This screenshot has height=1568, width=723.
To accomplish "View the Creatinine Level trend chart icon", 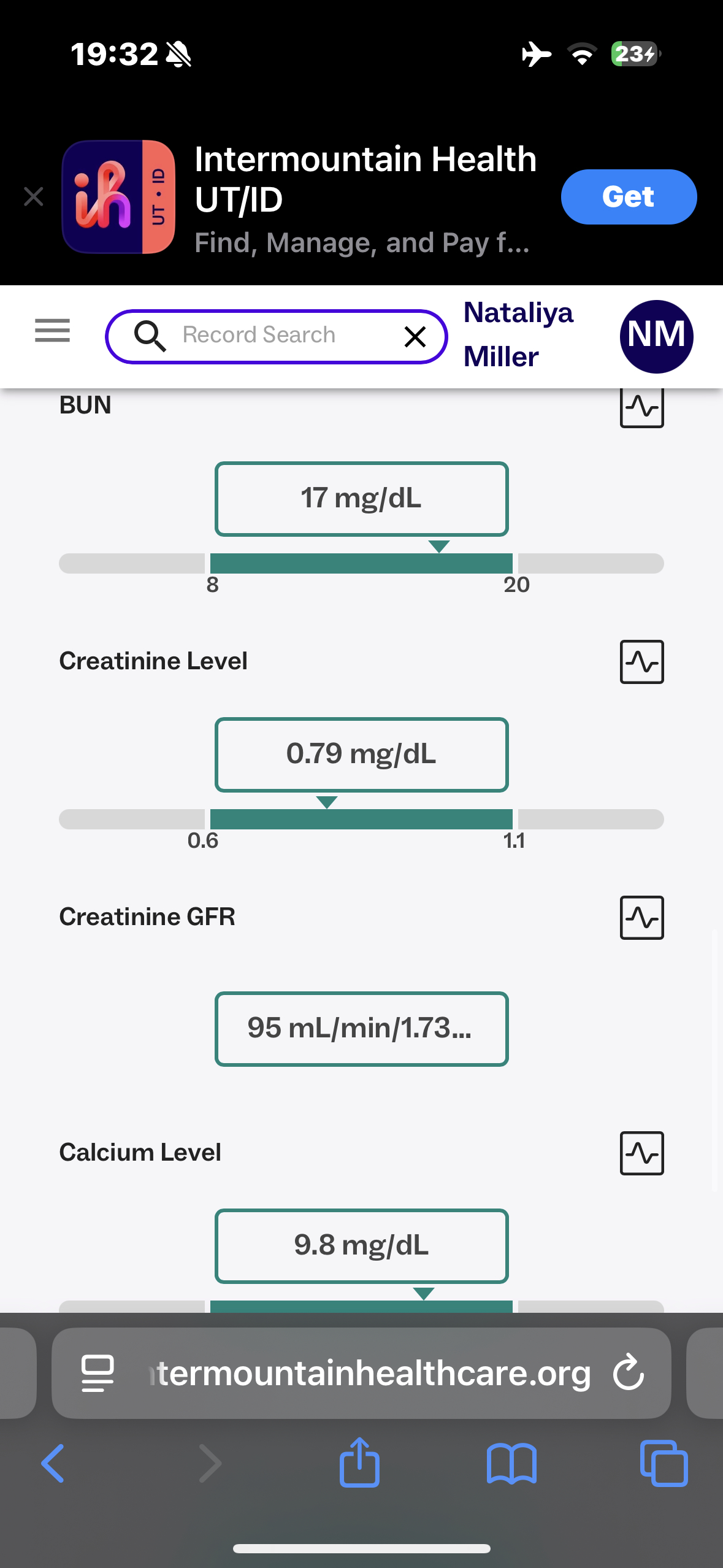I will click(x=641, y=662).
